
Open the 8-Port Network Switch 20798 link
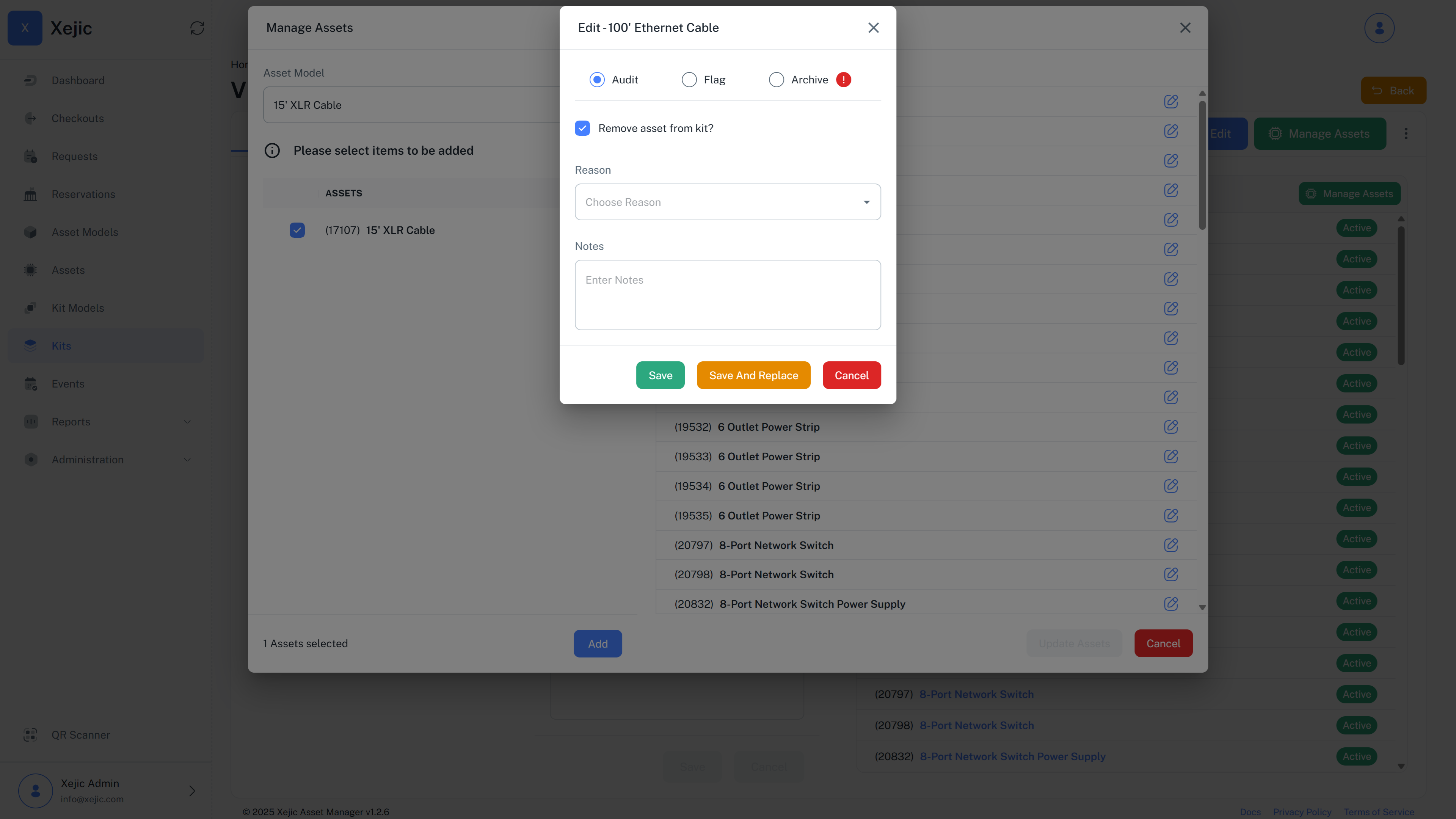coord(976,725)
